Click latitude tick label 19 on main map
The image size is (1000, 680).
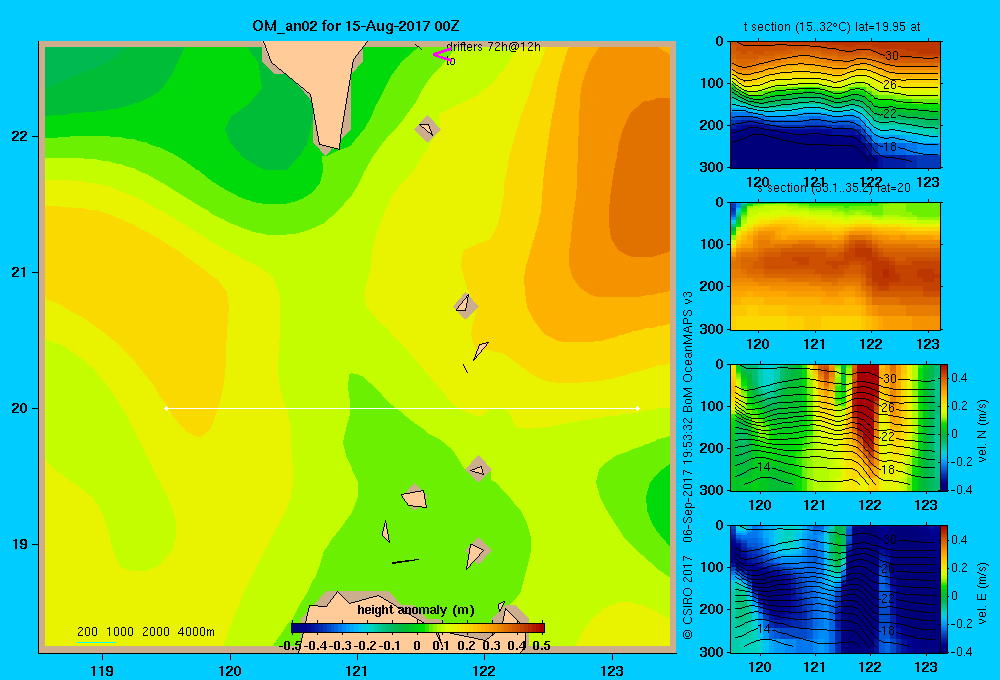tap(20, 544)
